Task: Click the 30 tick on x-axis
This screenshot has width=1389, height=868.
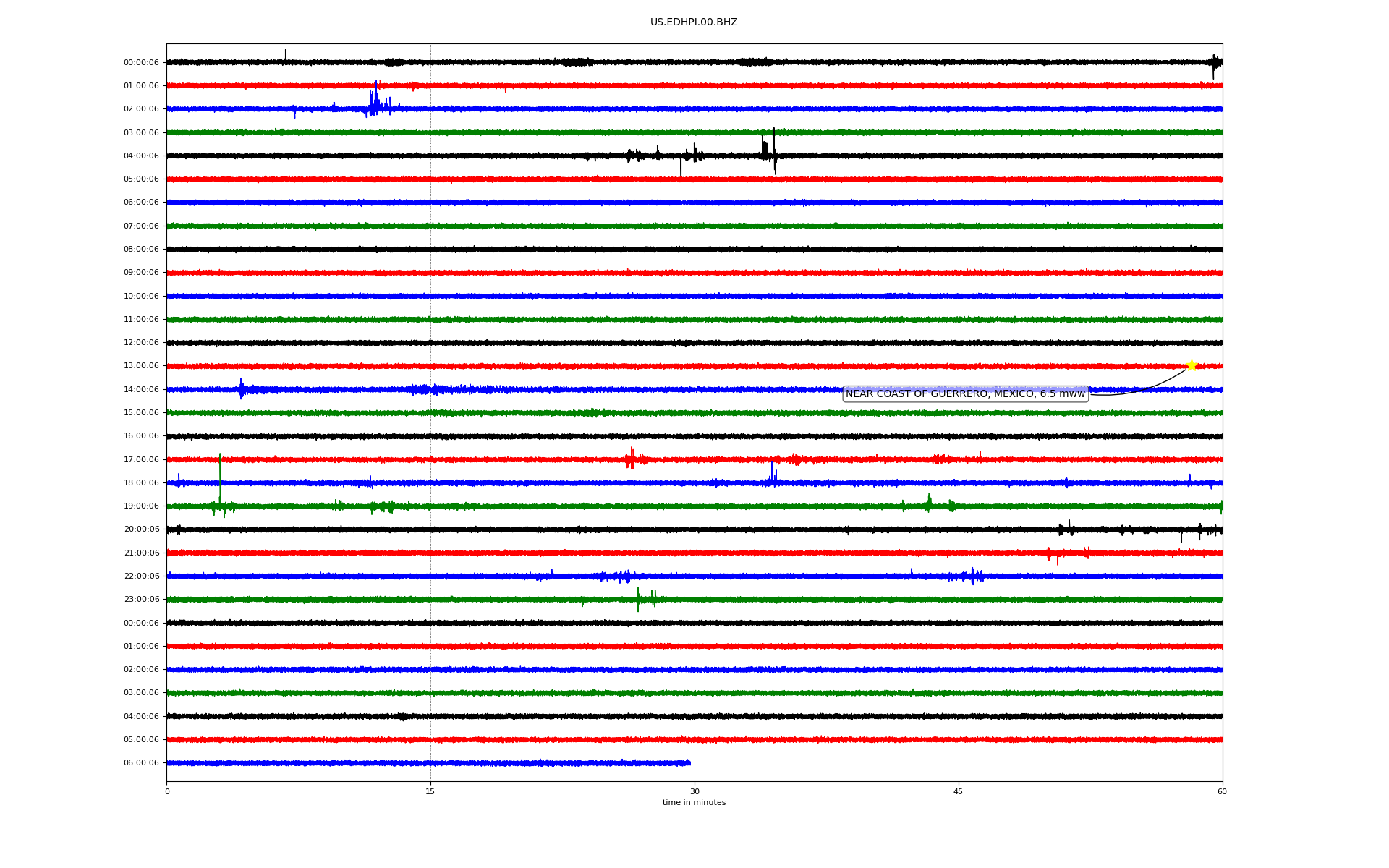Action: point(694,792)
